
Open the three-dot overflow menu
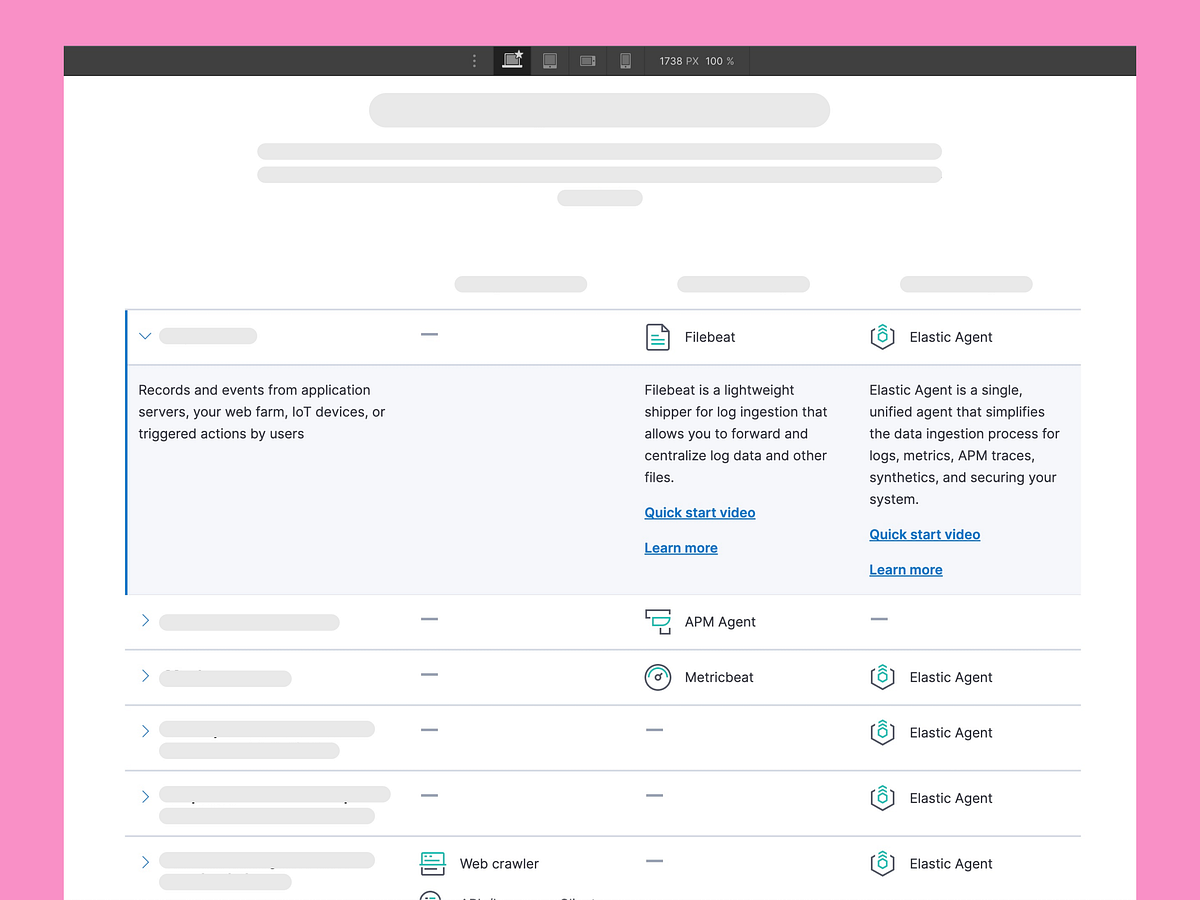(x=474, y=60)
